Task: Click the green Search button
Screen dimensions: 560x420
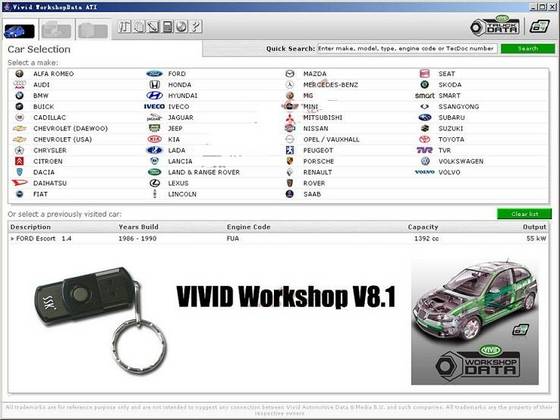Action: click(x=528, y=49)
